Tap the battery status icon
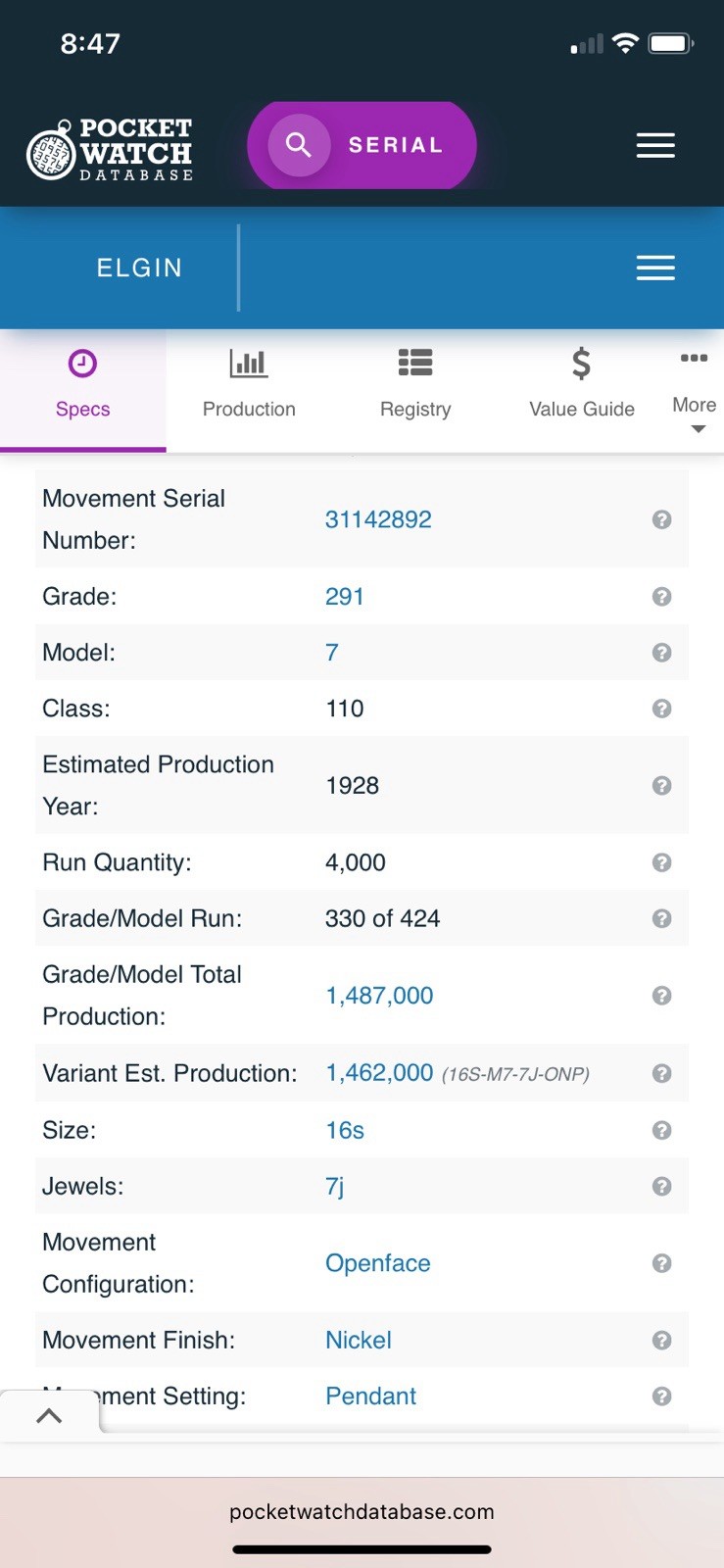 coord(671,43)
